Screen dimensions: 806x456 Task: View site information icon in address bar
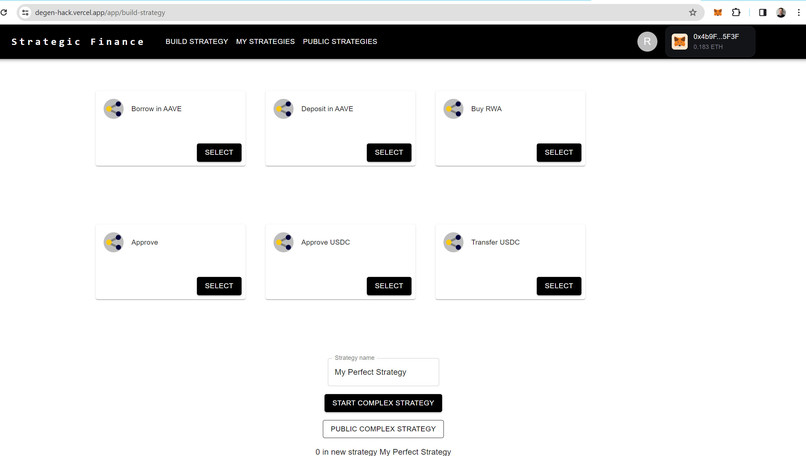pyautogui.click(x=25, y=12)
